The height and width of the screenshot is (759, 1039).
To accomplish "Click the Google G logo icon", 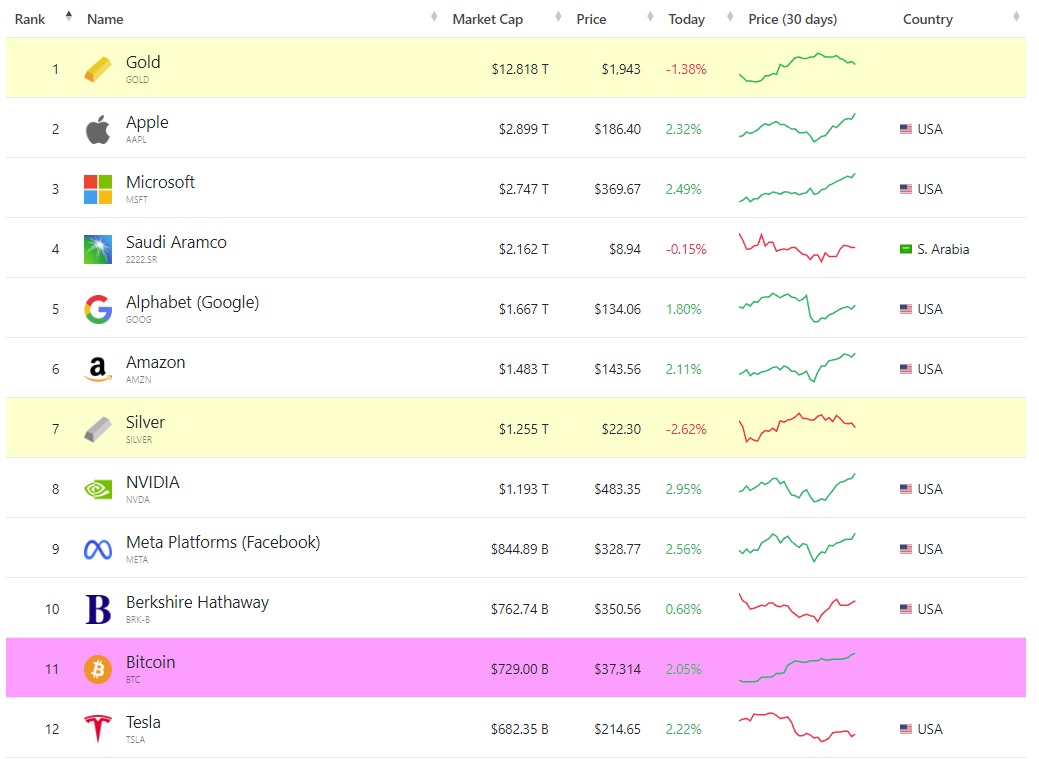I will pyautogui.click(x=97, y=309).
